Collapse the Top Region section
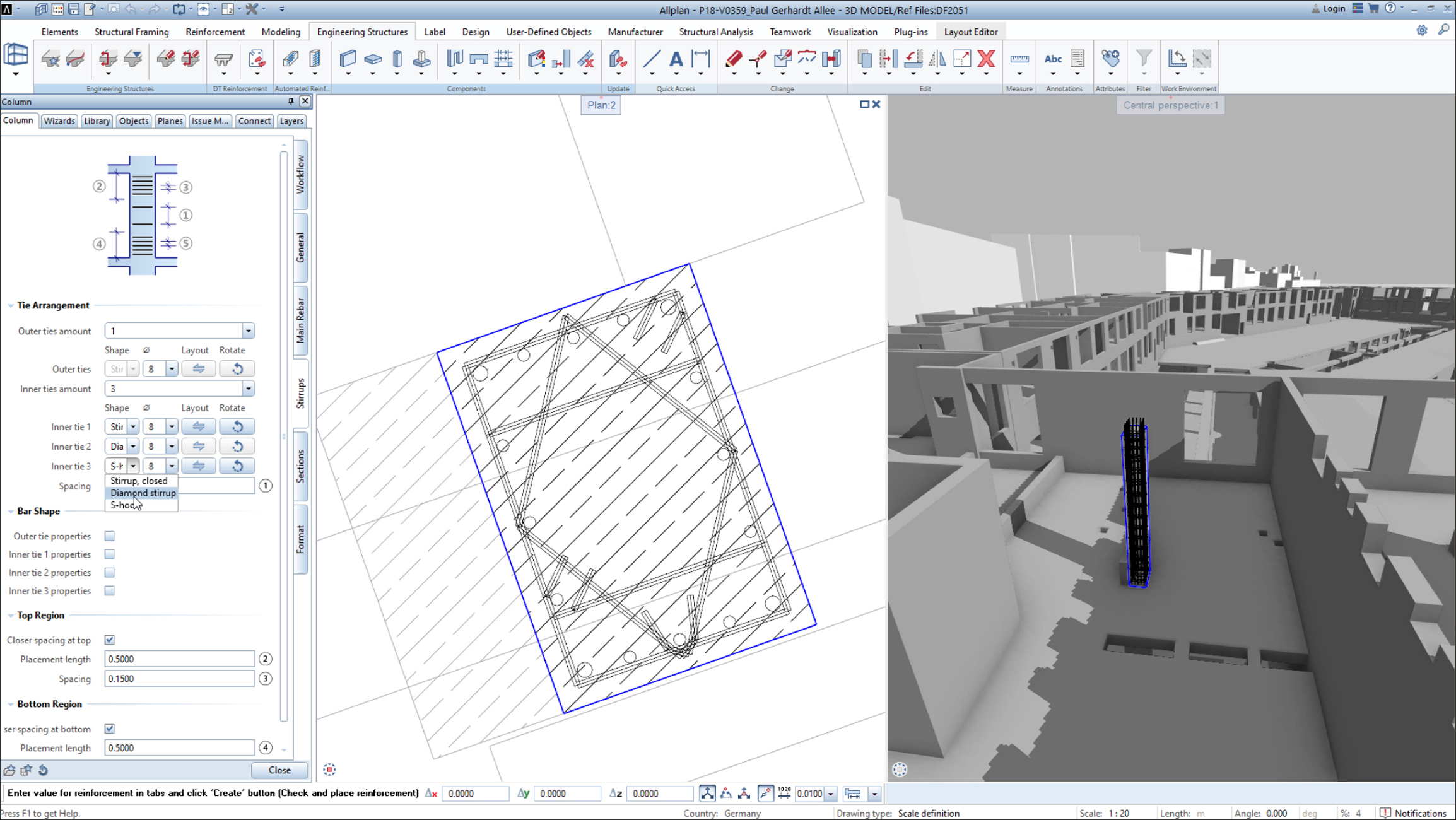This screenshot has height=820, width=1456. (11, 616)
